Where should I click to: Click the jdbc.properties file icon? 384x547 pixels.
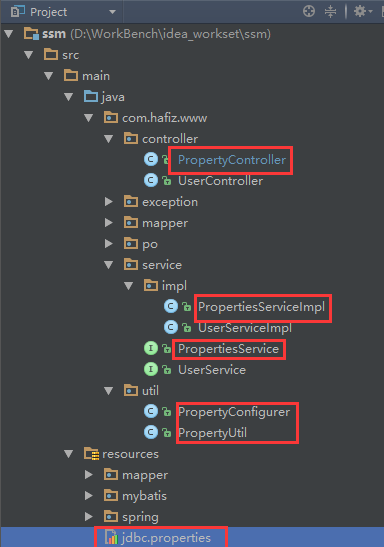pos(111,537)
